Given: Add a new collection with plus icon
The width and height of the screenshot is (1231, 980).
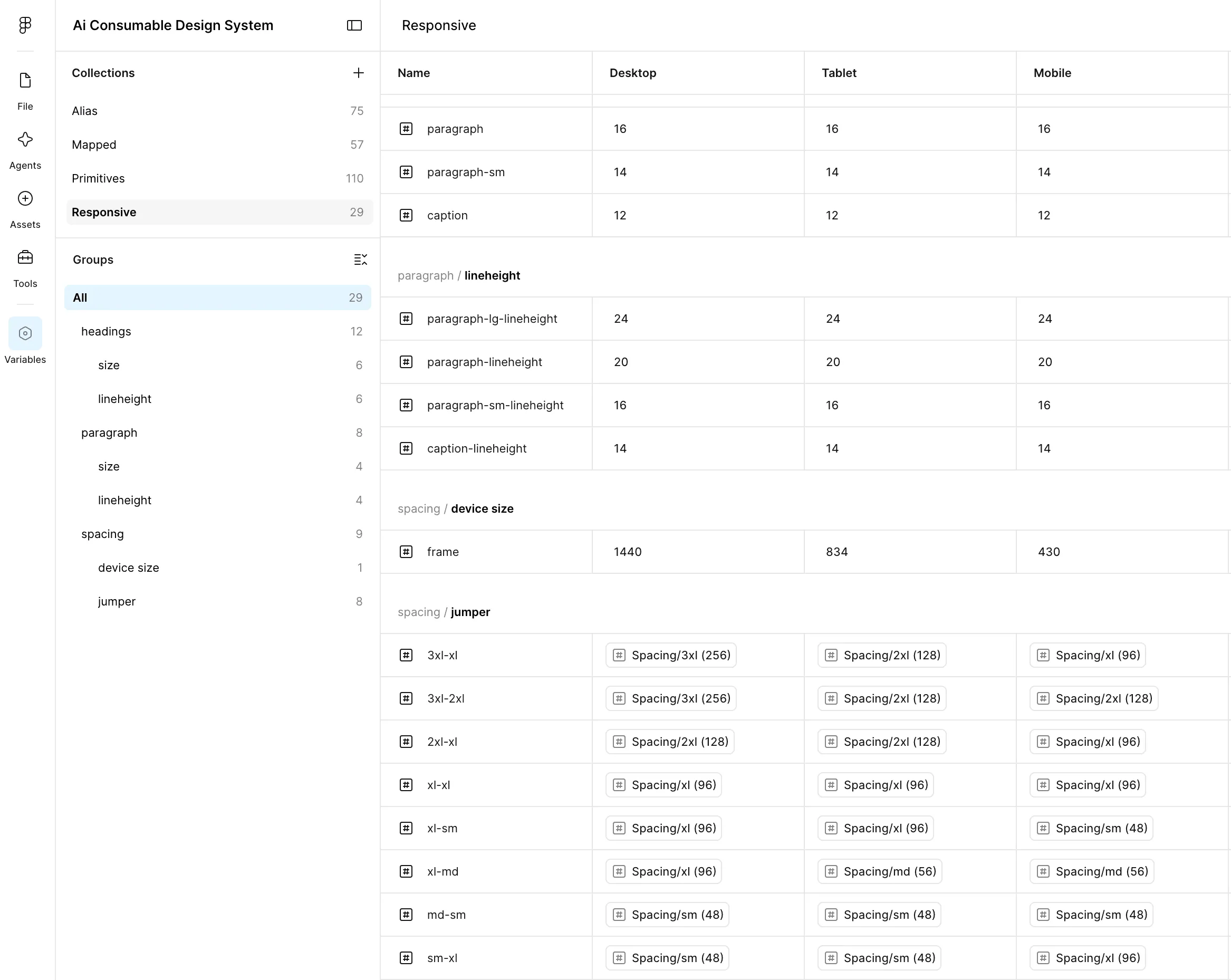Looking at the screenshot, I should click(x=359, y=73).
